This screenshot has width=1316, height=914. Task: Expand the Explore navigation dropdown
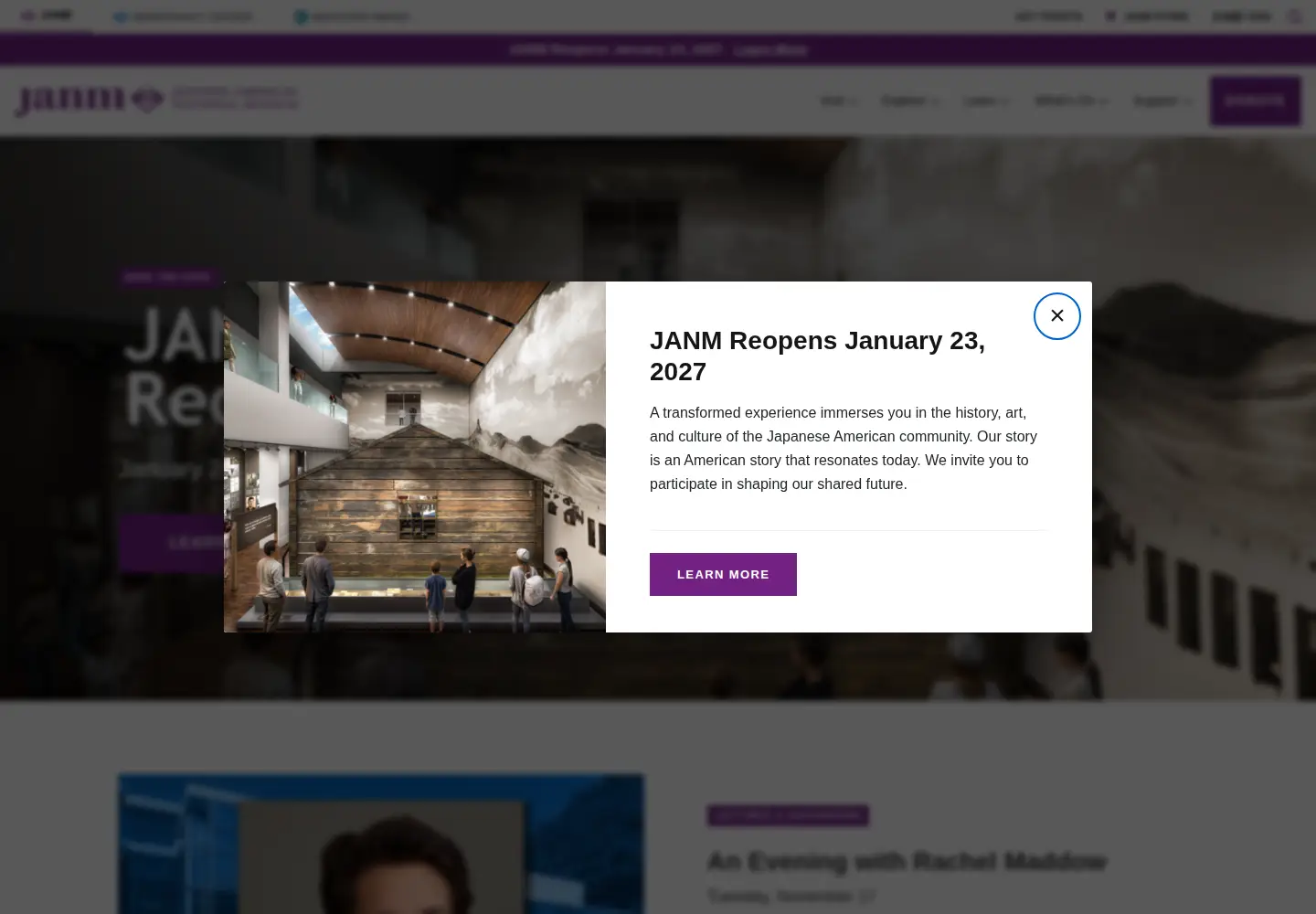click(x=910, y=101)
